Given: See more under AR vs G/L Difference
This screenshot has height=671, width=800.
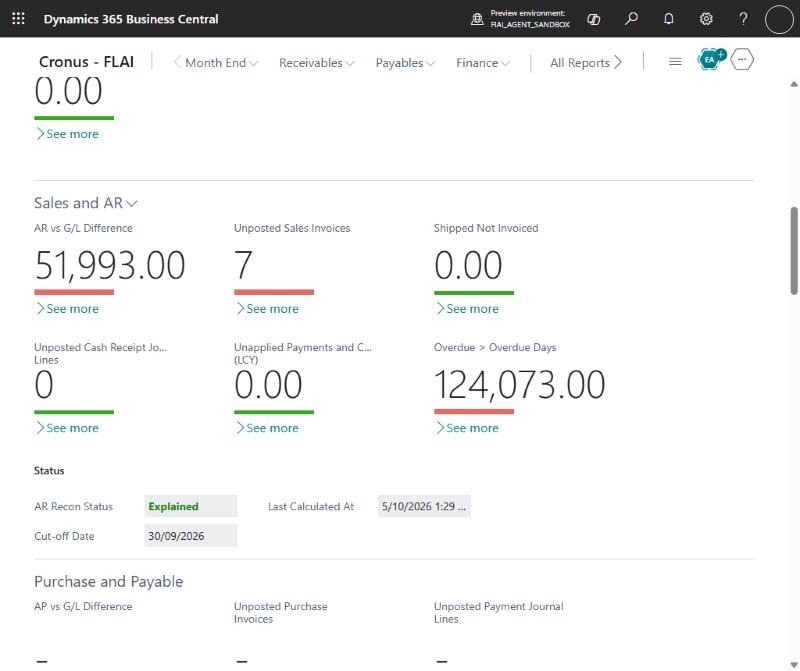Looking at the screenshot, I should pos(67,309).
